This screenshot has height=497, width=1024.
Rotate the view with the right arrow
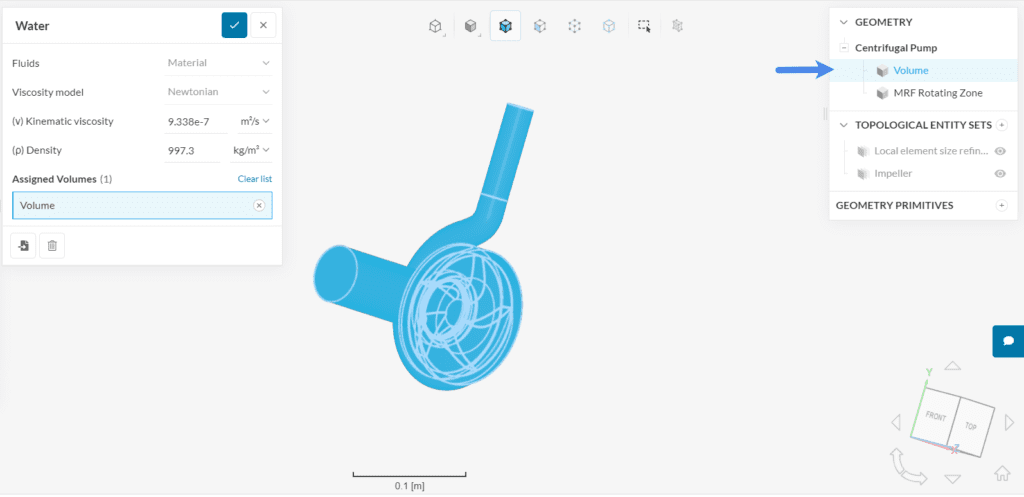click(x=1010, y=423)
